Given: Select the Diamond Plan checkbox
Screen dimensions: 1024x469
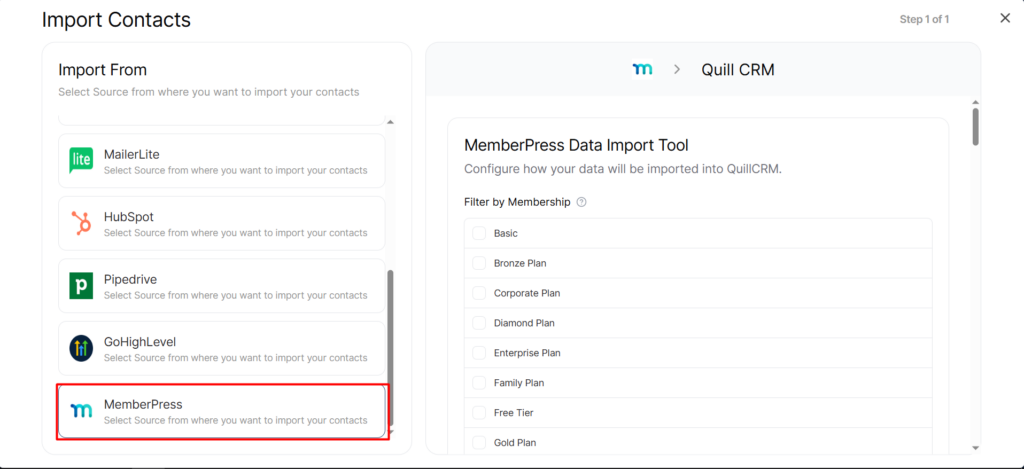Looking at the screenshot, I should pyautogui.click(x=479, y=323).
